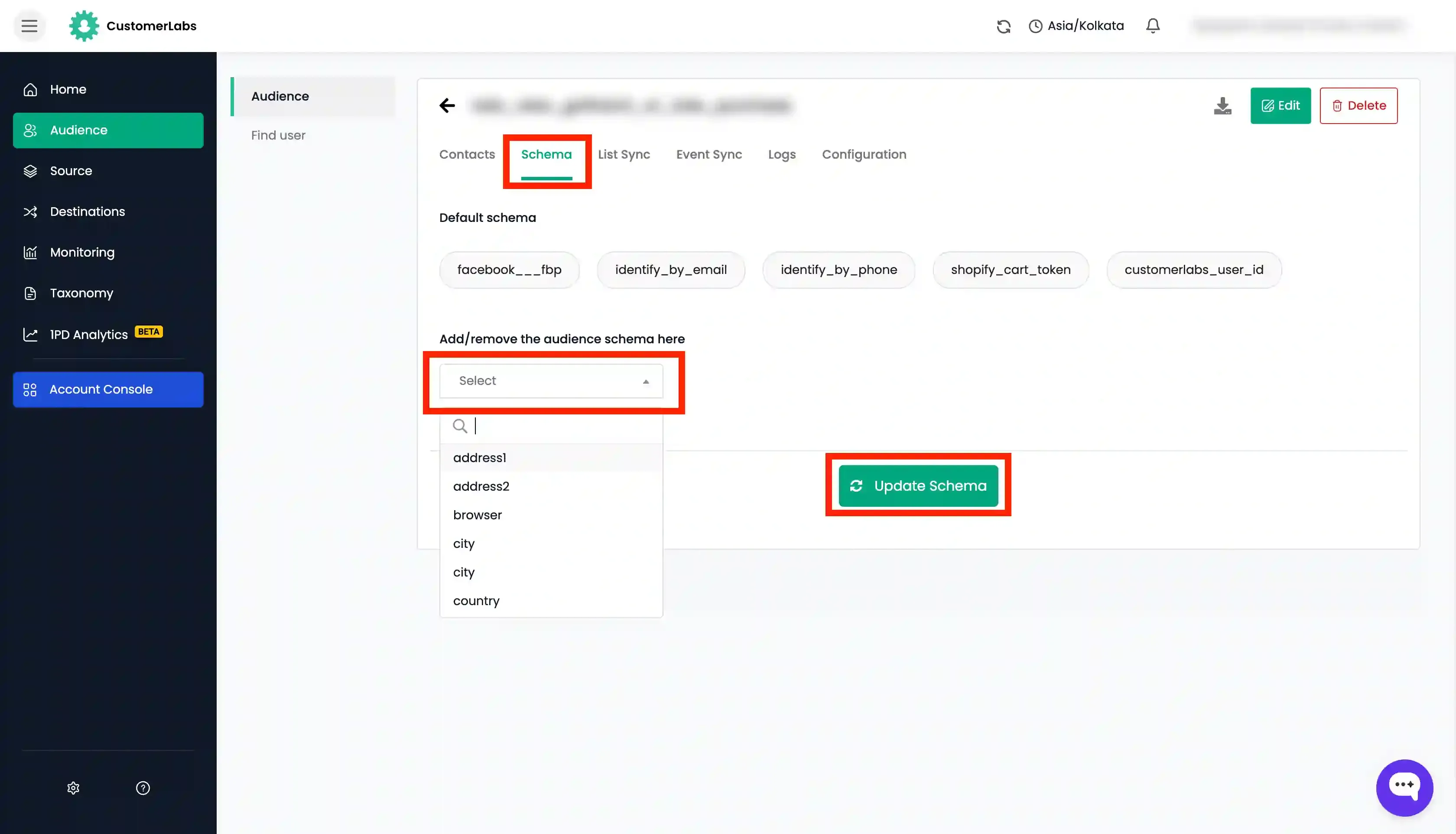1456x834 pixels.
Task: Click the Taxonomy document icon
Action: 30,293
